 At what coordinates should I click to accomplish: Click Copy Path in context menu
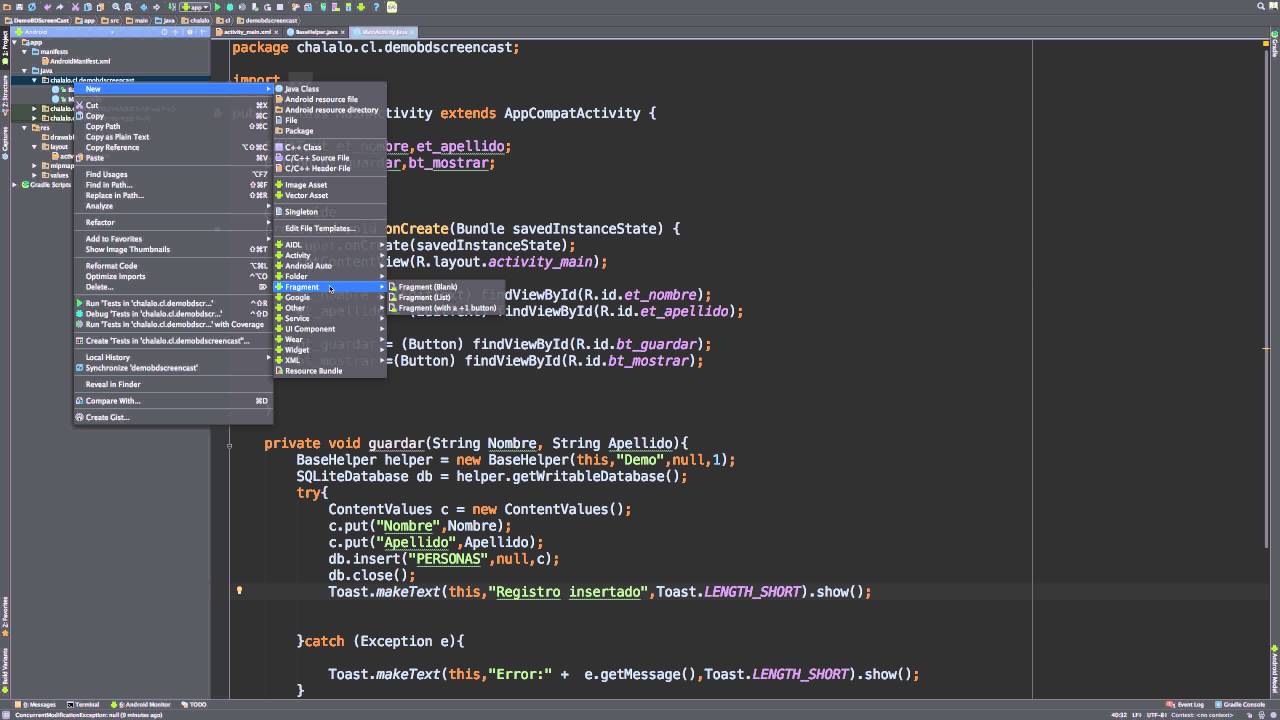click(172, 126)
